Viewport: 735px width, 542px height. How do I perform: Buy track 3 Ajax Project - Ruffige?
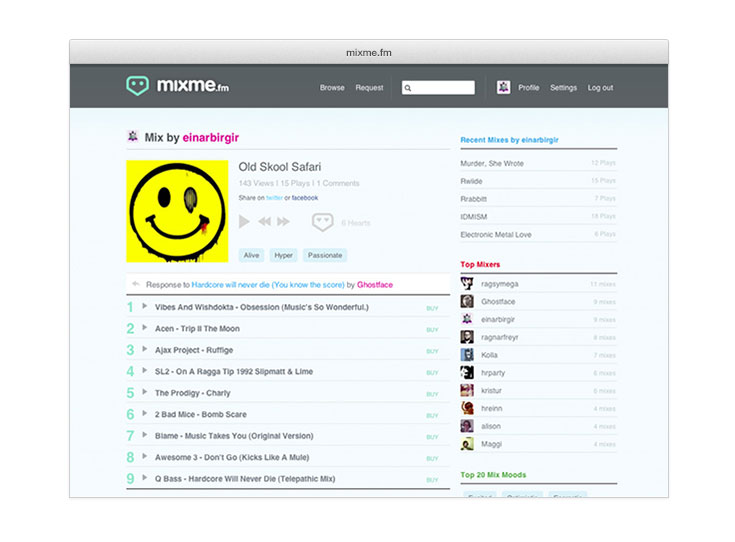[x=432, y=351]
